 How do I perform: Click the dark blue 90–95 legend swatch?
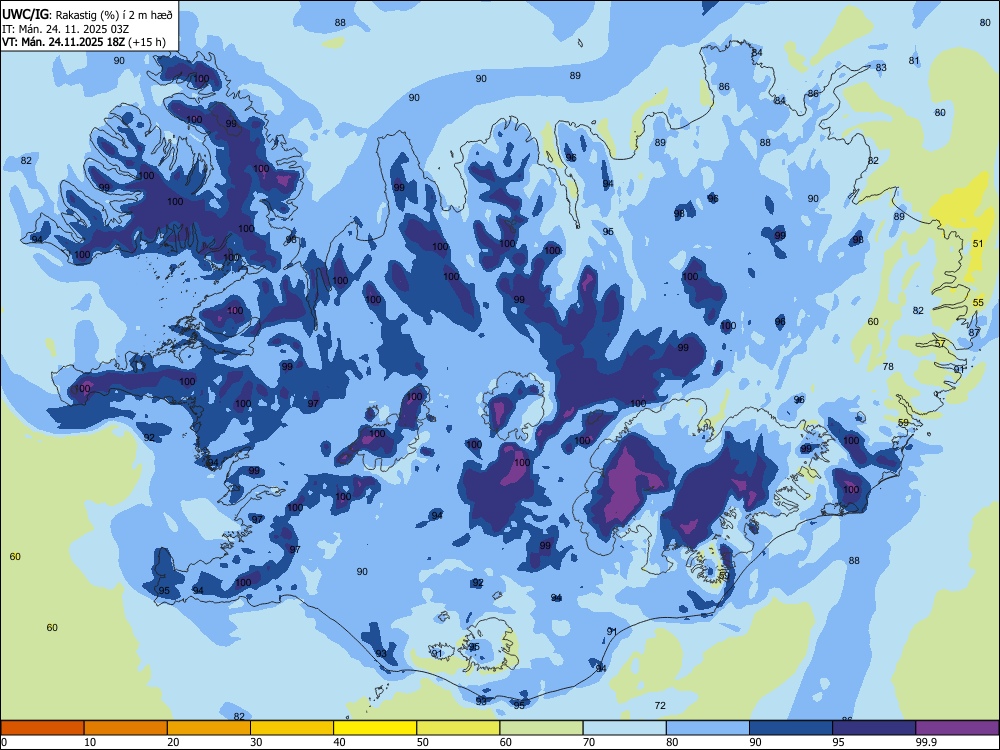tap(791, 728)
